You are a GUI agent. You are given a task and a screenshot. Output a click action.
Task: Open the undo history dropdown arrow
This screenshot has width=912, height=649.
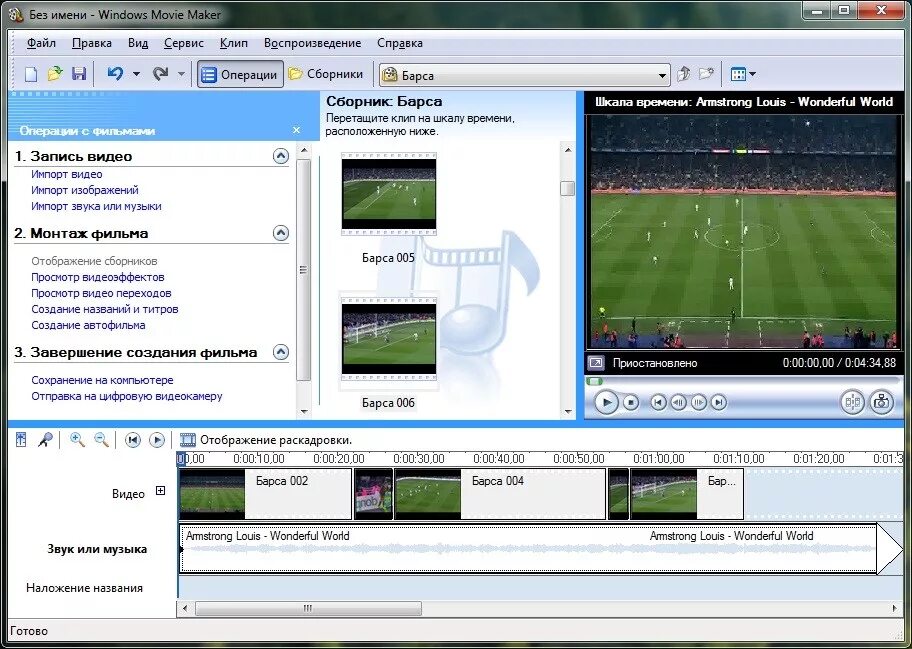137,74
